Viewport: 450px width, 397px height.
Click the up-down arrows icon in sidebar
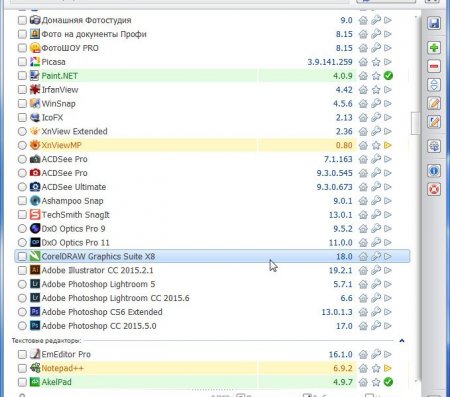click(434, 85)
